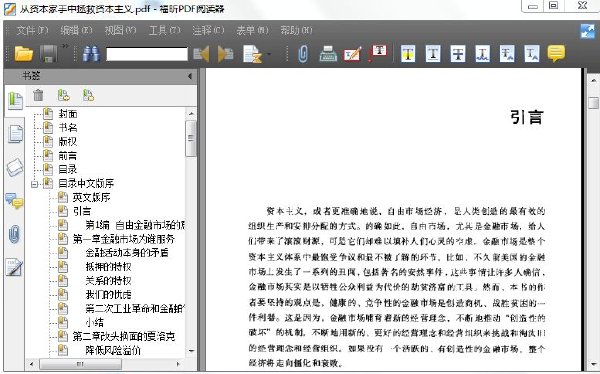Click document scrollbar down arrow

tap(593, 364)
